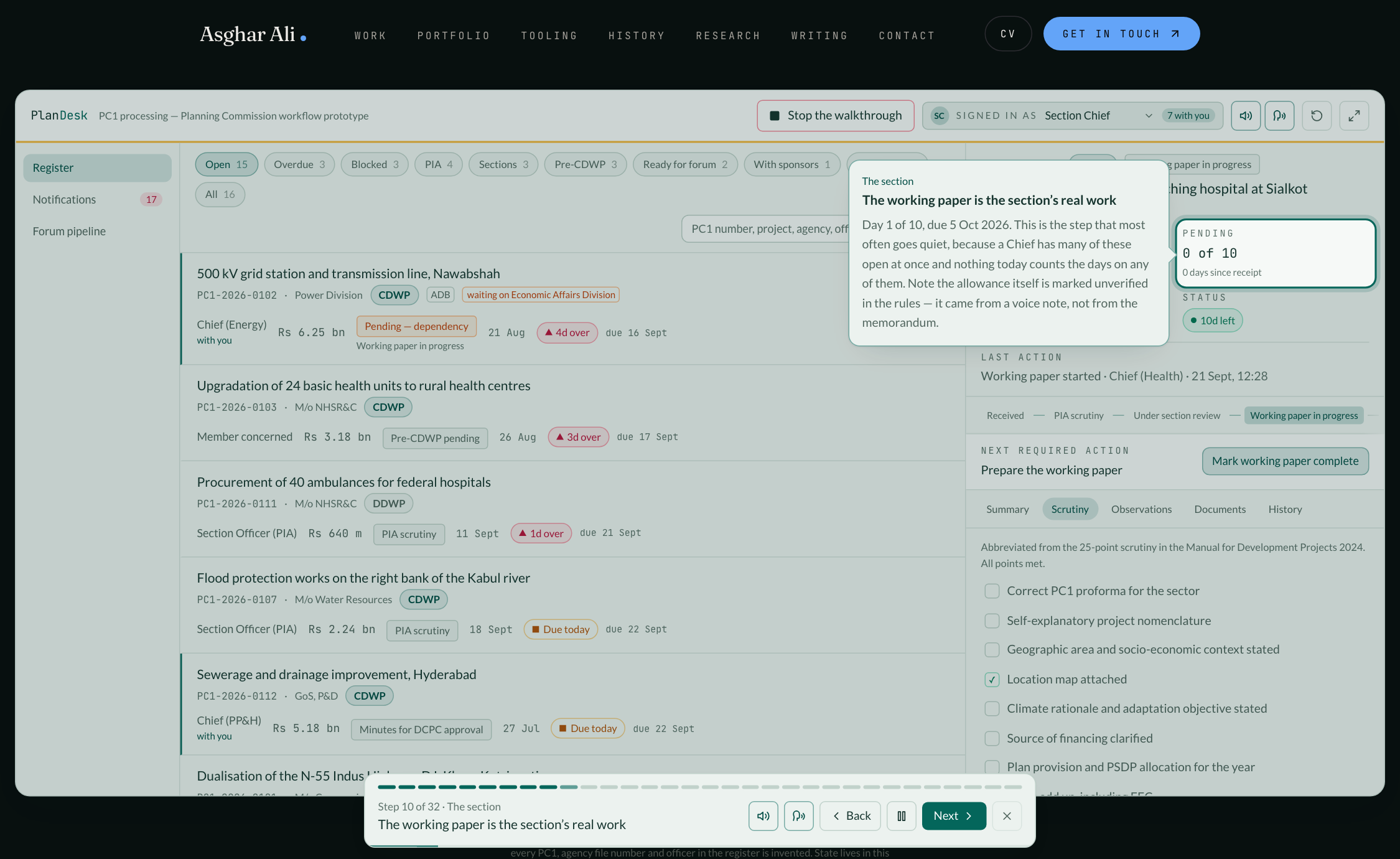Click the walkthrough step progress bar
This screenshot has height=859, width=1400.
coord(699,787)
